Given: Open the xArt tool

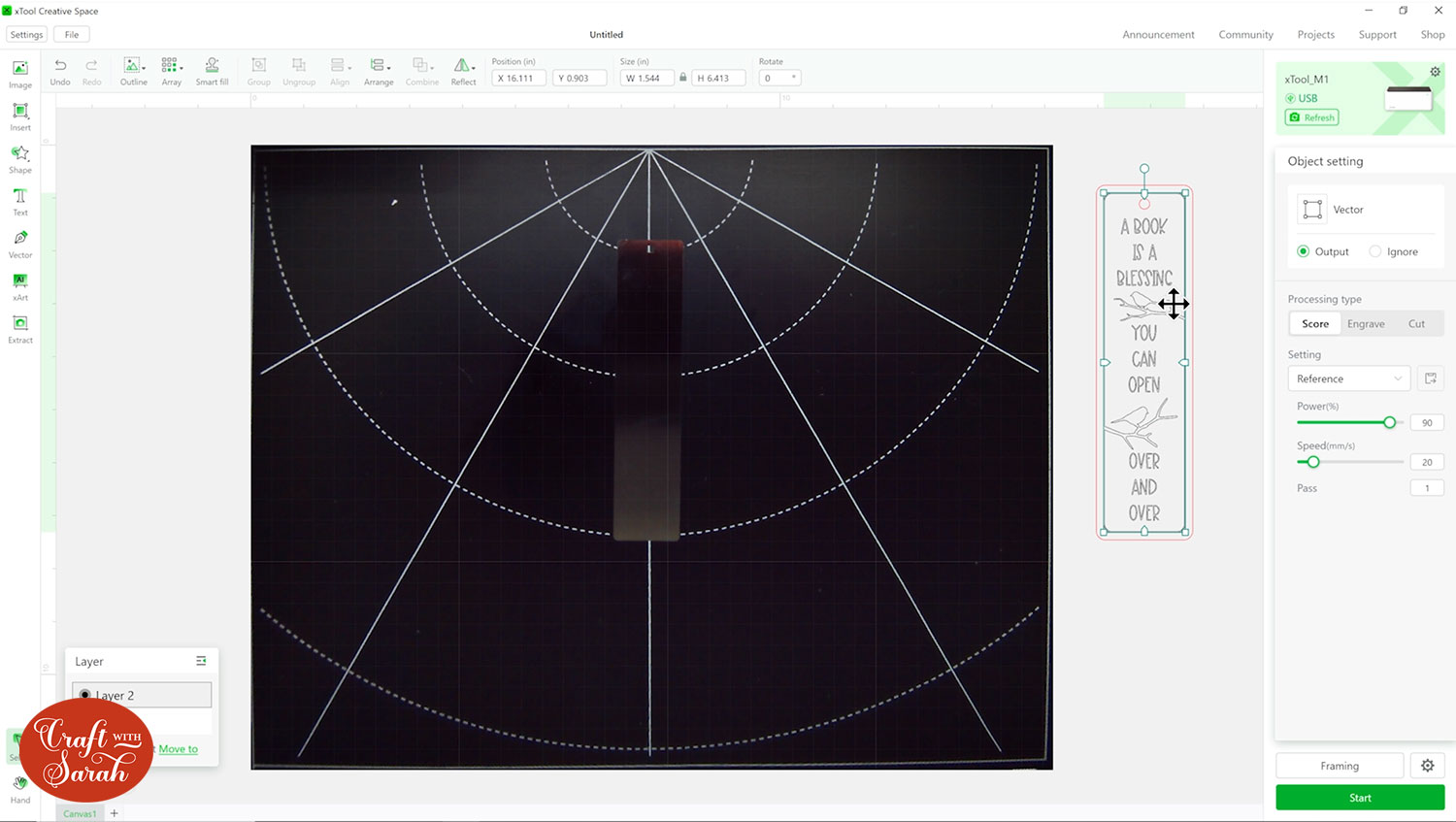Looking at the screenshot, I should 20,286.
